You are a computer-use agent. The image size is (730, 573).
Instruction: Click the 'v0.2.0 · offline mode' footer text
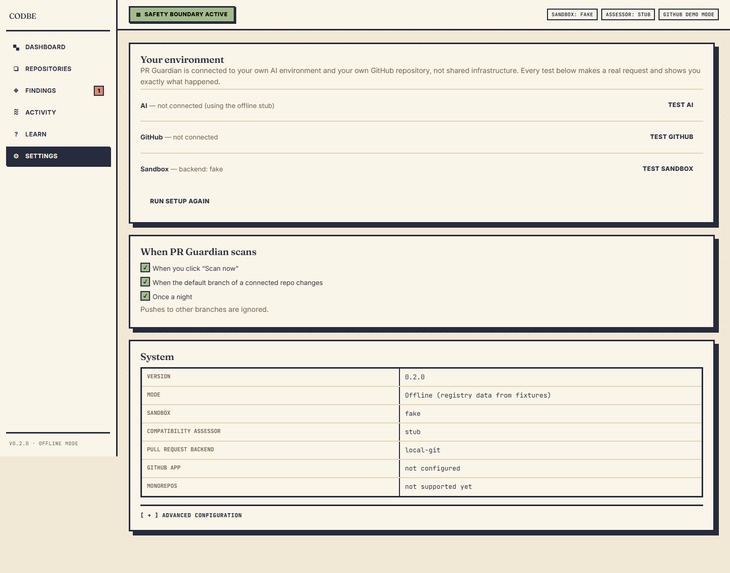click(44, 444)
